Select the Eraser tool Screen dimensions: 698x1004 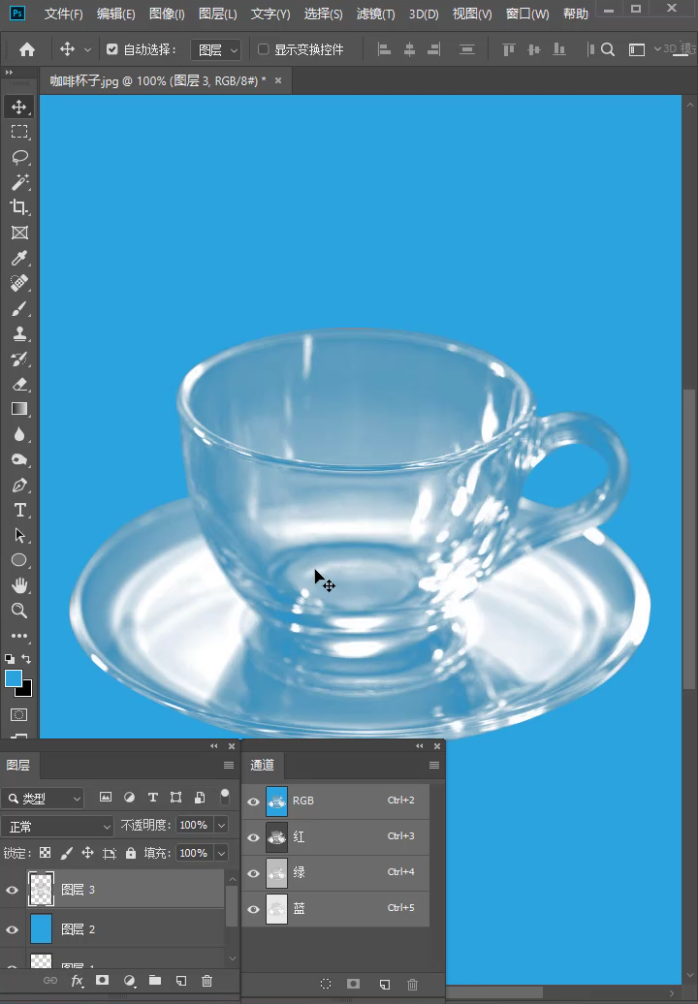coord(19,384)
